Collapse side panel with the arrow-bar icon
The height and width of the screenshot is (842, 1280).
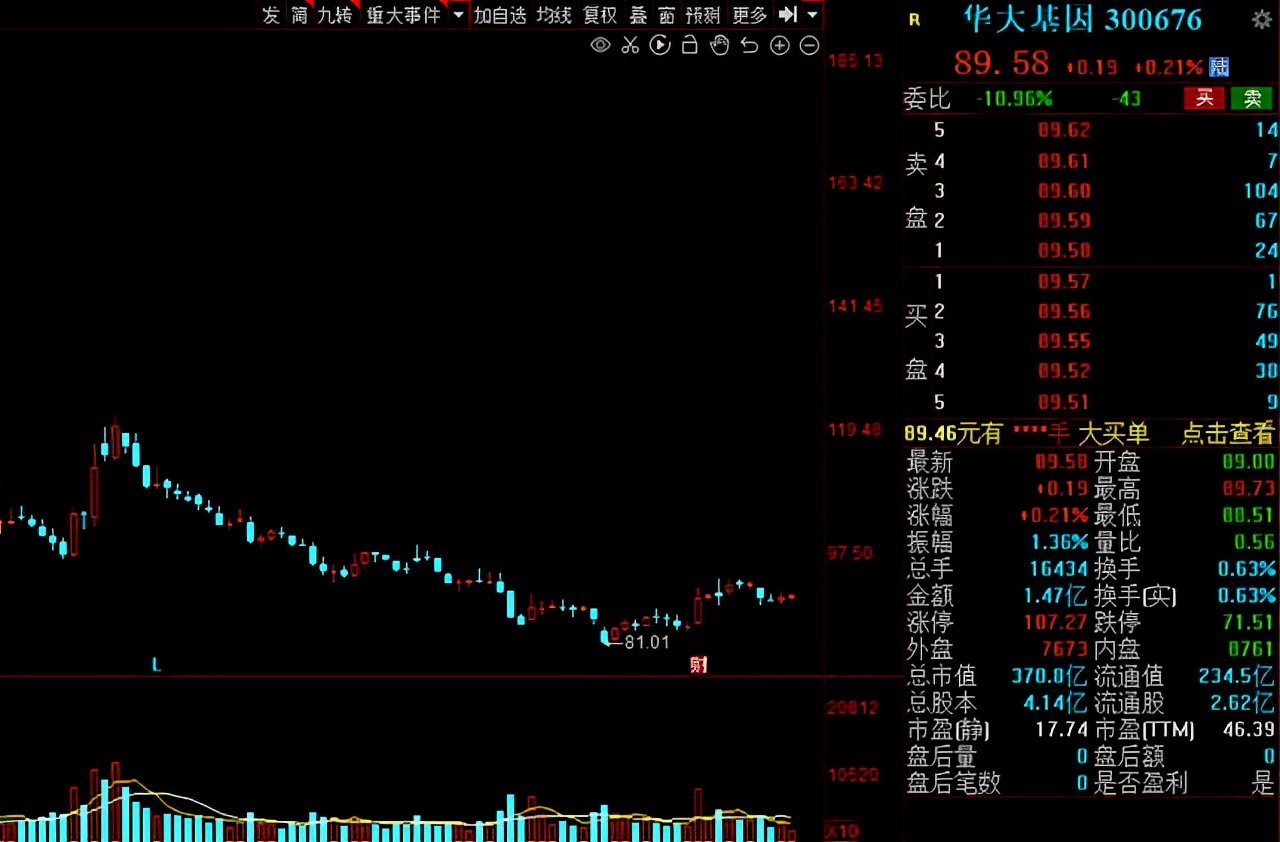(788, 15)
